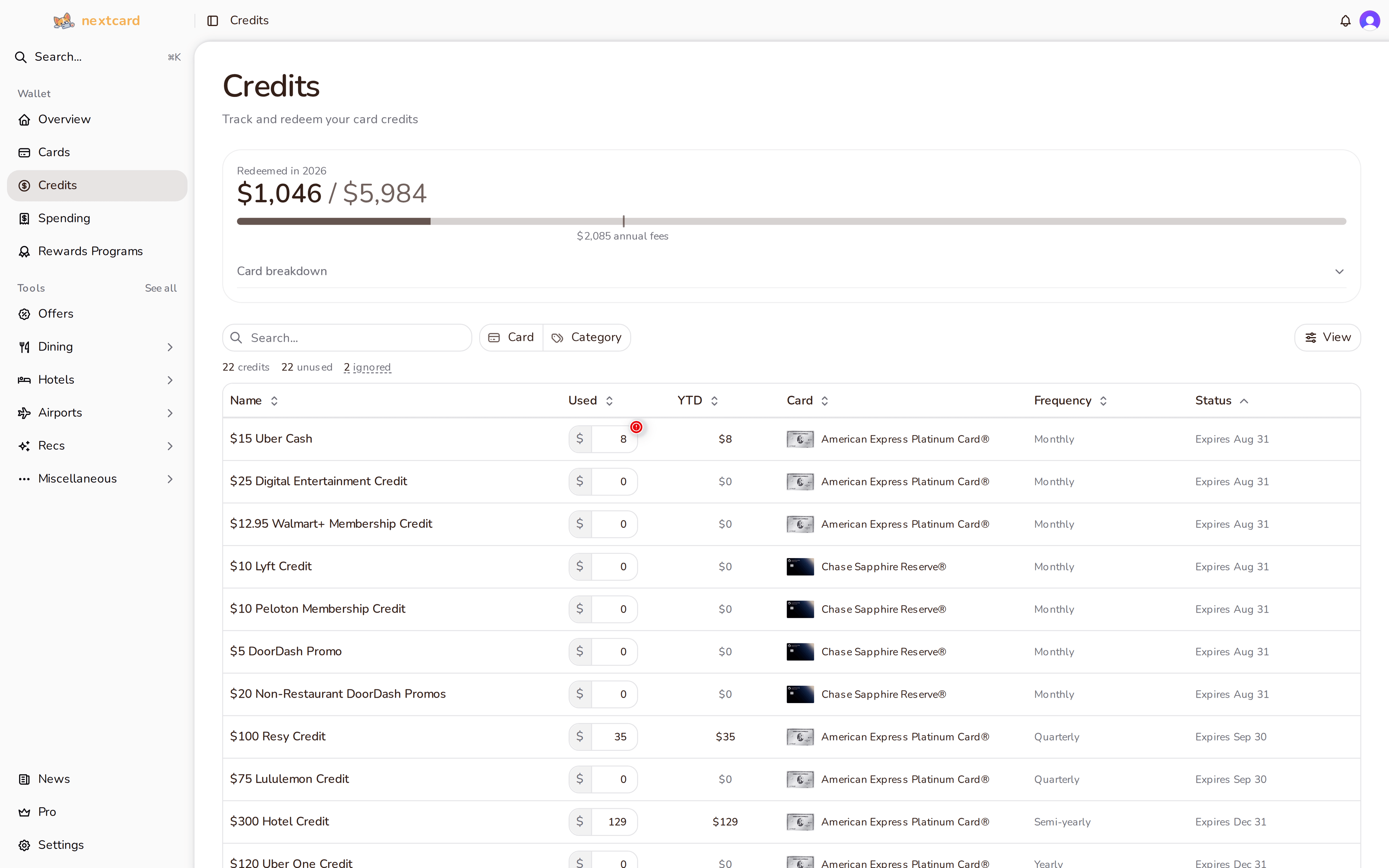
Task: Open the Category filter dropdown
Action: (x=587, y=337)
